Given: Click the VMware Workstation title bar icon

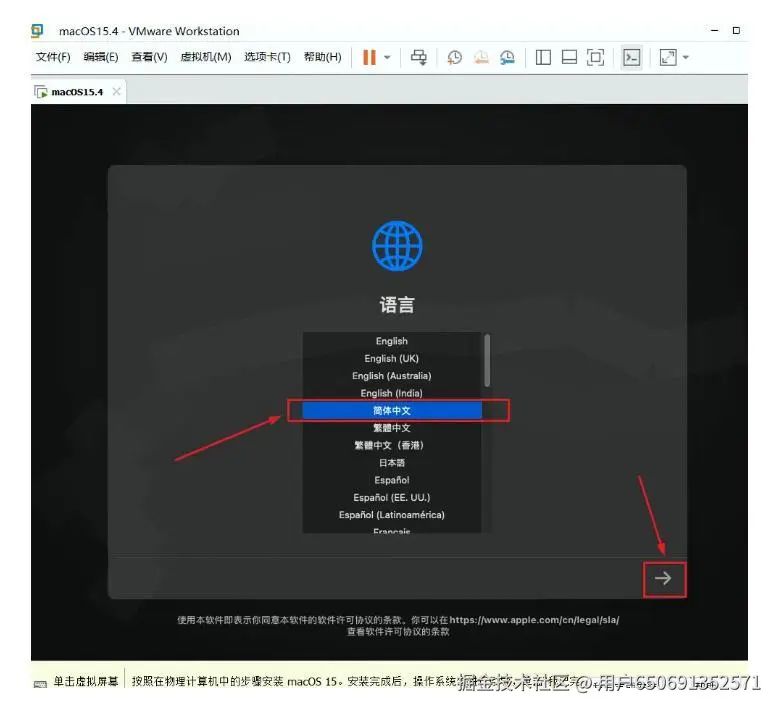Looking at the screenshot, I should (x=37, y=31).
